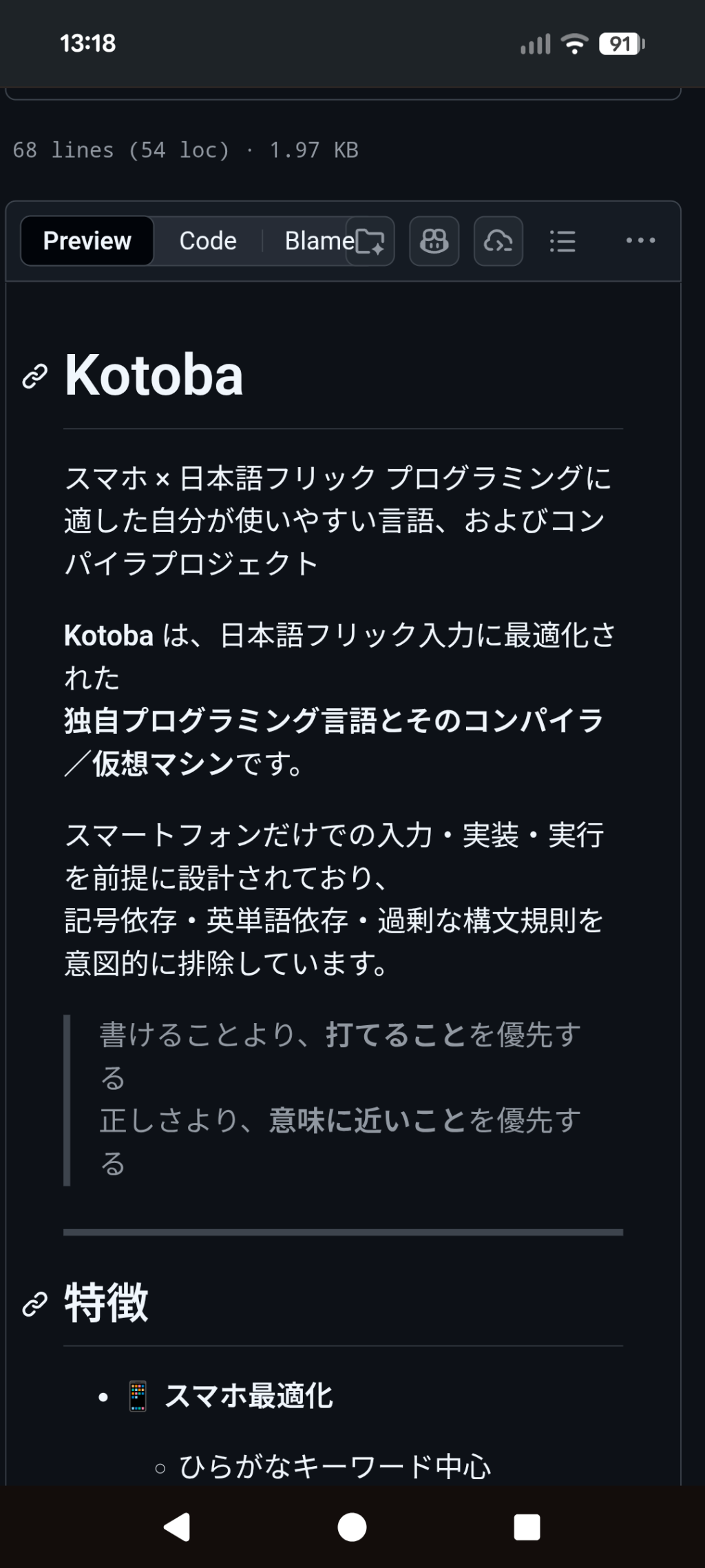
Task: Tap the Android back navigation button
Action: [x=177, y=1527]
